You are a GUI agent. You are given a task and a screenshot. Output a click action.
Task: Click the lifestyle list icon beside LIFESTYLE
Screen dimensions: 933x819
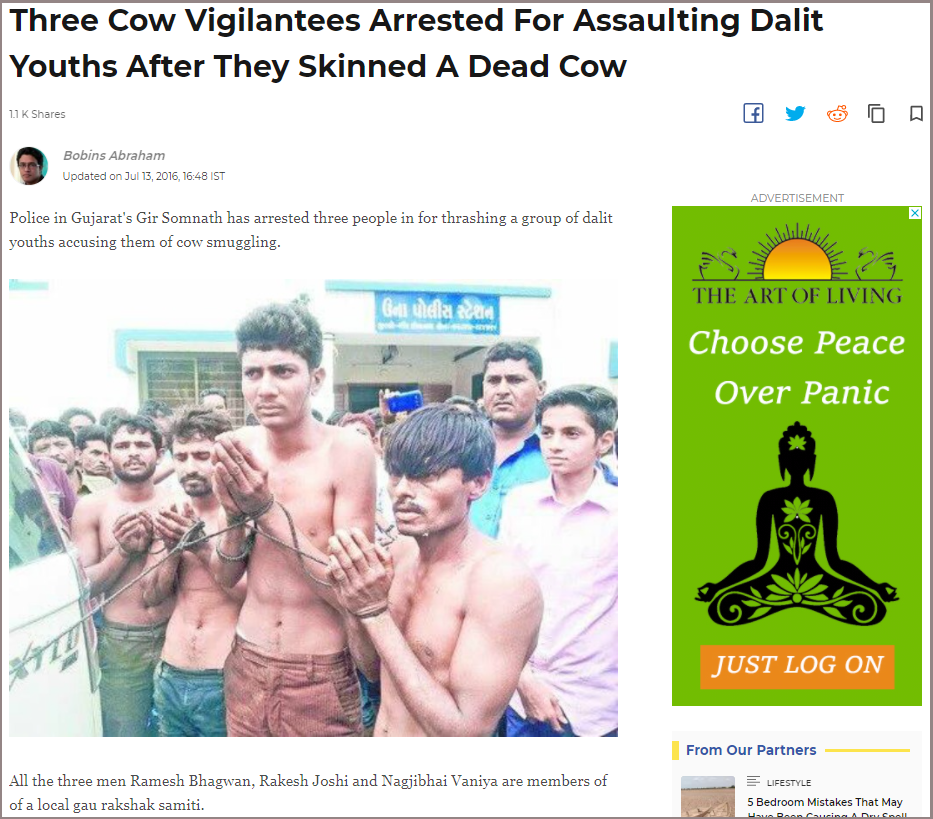point(753,781)
